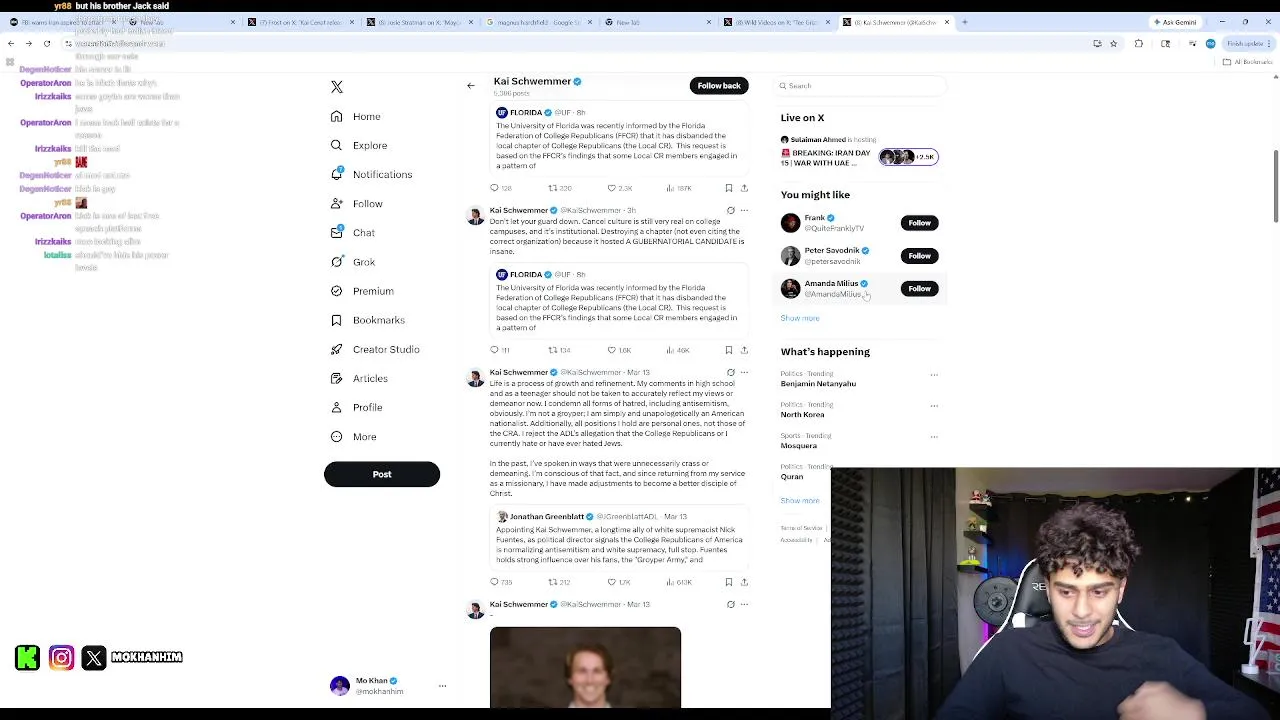1280x720 pixels.
Task: Click the Post button
Action: (382, 474)
